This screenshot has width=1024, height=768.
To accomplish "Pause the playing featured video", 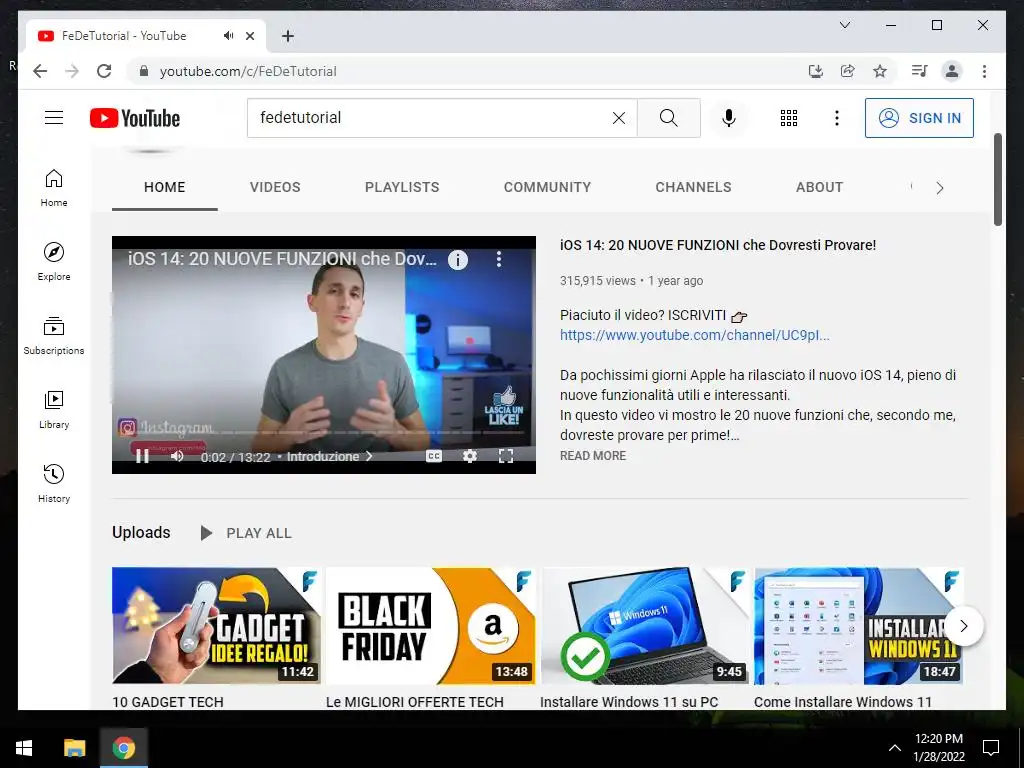I will (x=142, y=456).
